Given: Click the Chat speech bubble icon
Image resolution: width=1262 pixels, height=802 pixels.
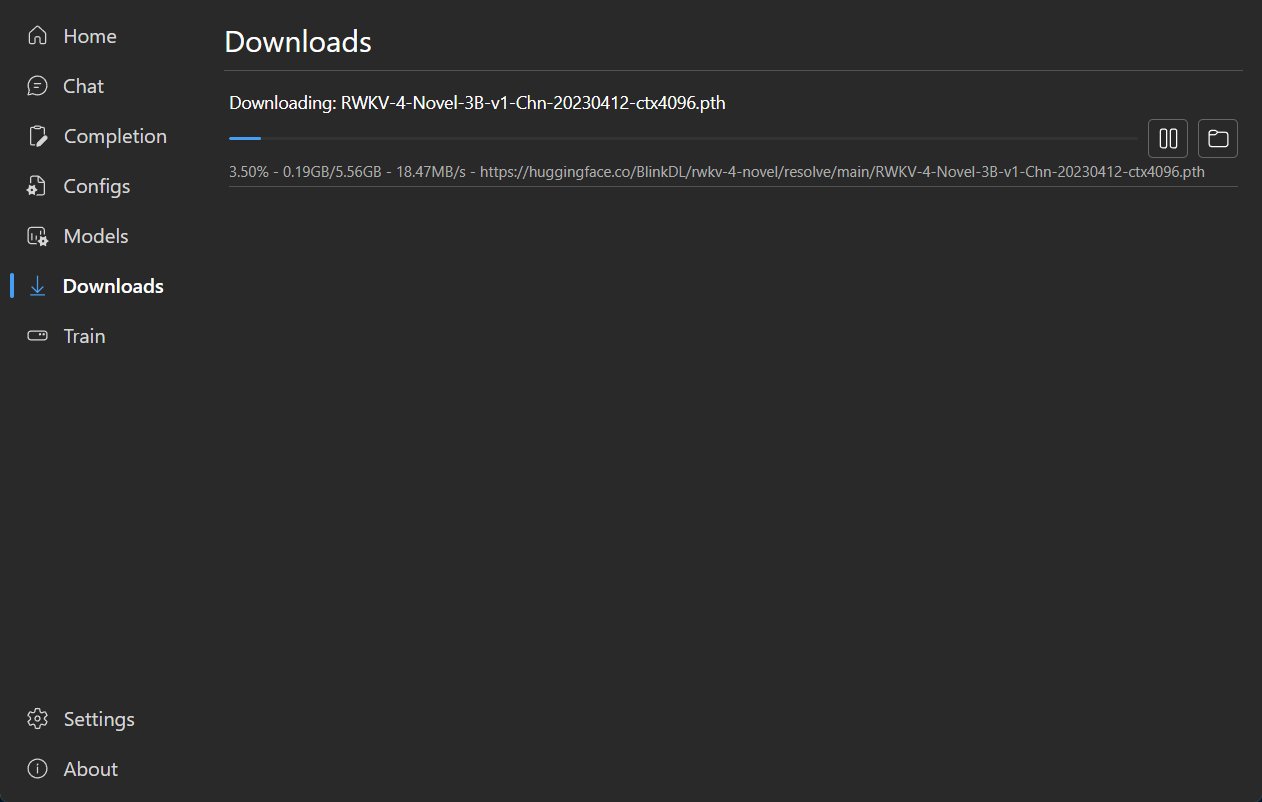Looking at the screenshot, I should click(x=37, y=86).
